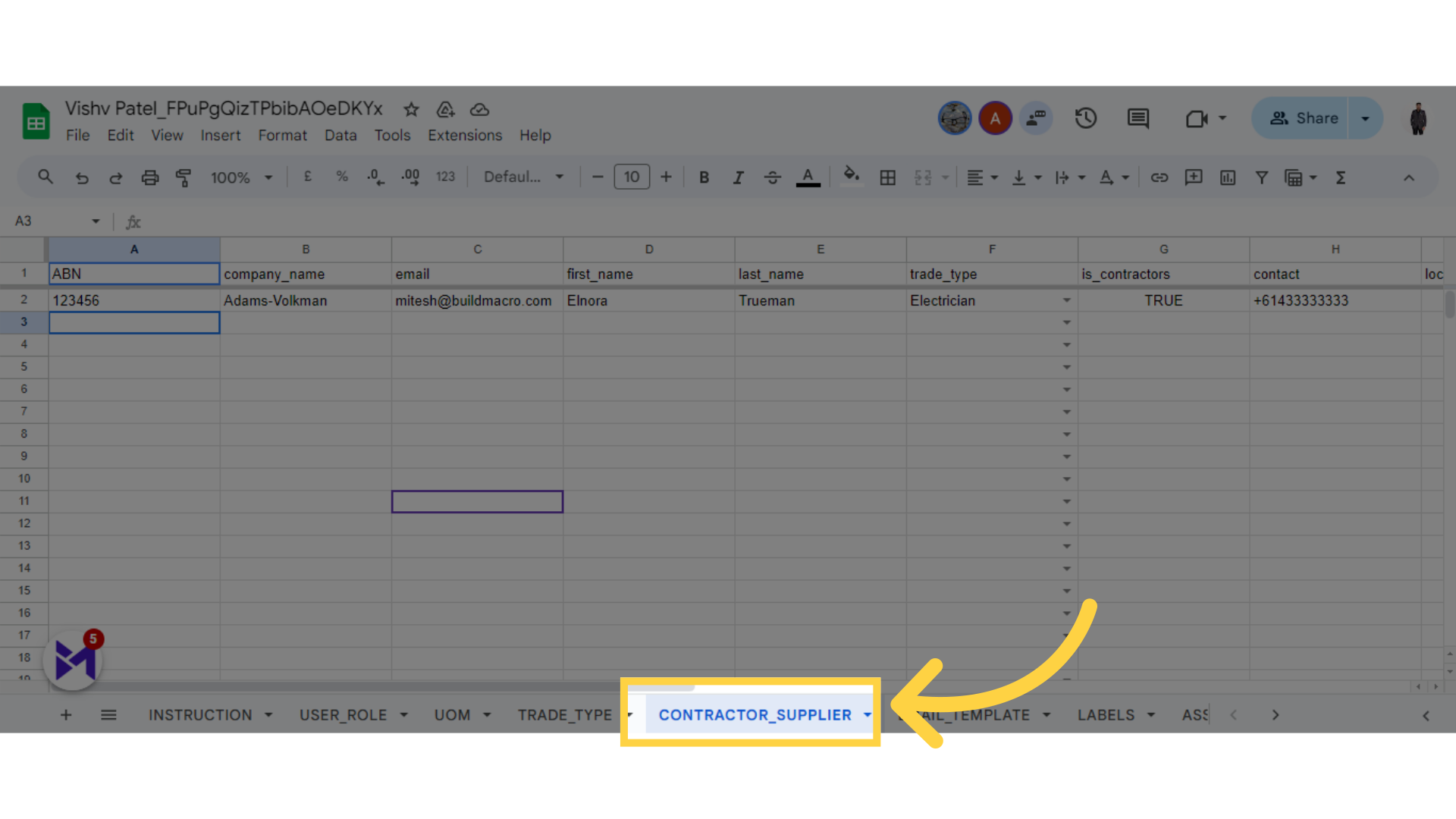1456x819 pixels.
Task: Select cell with mitesh@buildmacro.com
Action: [477, 300]
